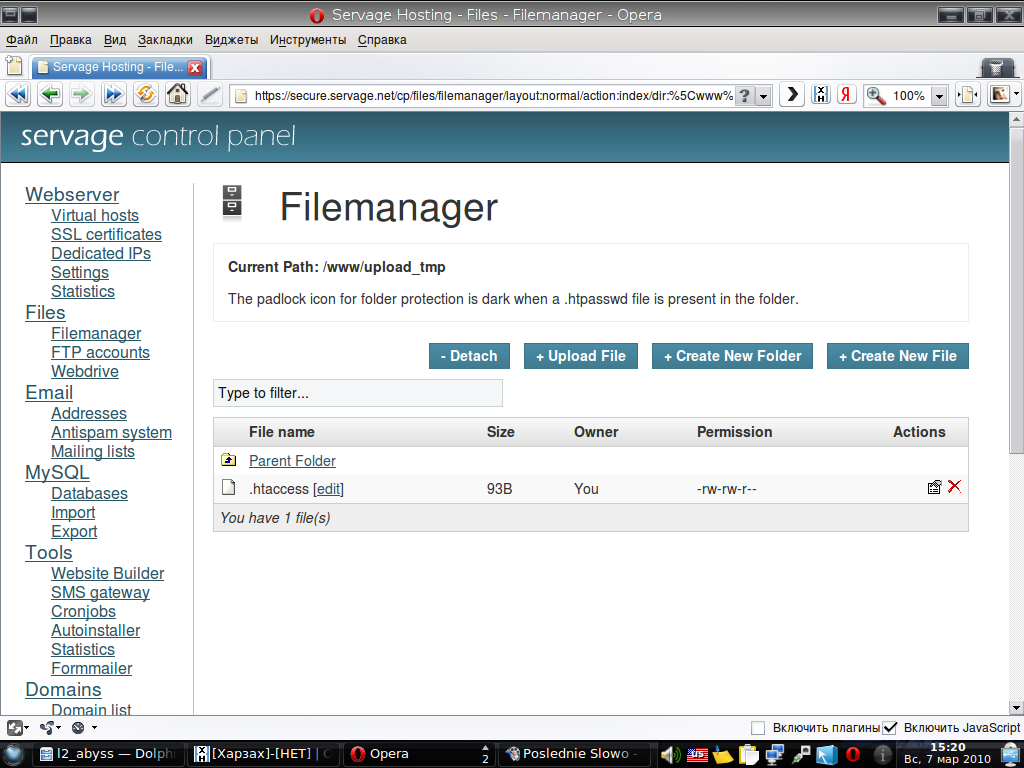The width and height of the screenshot is (1024, 768).
Task: Open the Инструменты menu
Action: tap(308, 40)
